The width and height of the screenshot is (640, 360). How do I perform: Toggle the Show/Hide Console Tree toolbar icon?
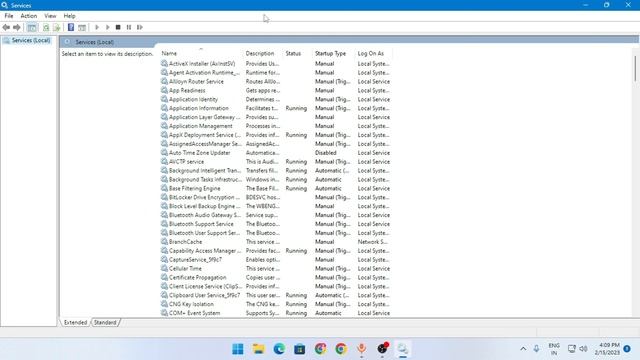(32, 27)
